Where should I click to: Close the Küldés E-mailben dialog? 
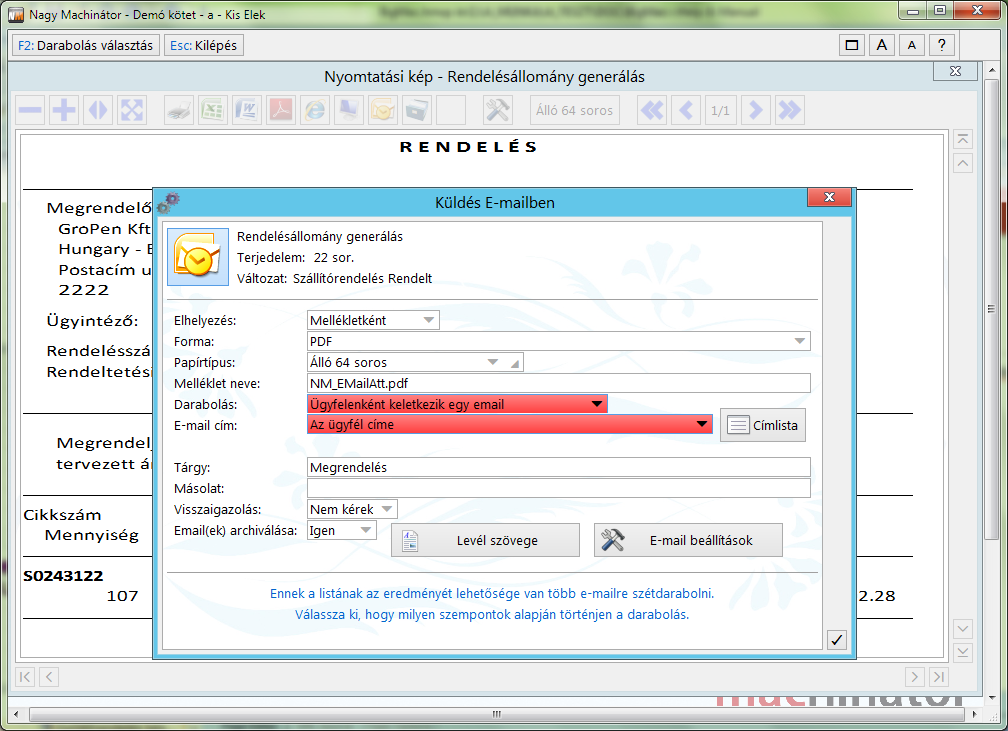(829, 197)
